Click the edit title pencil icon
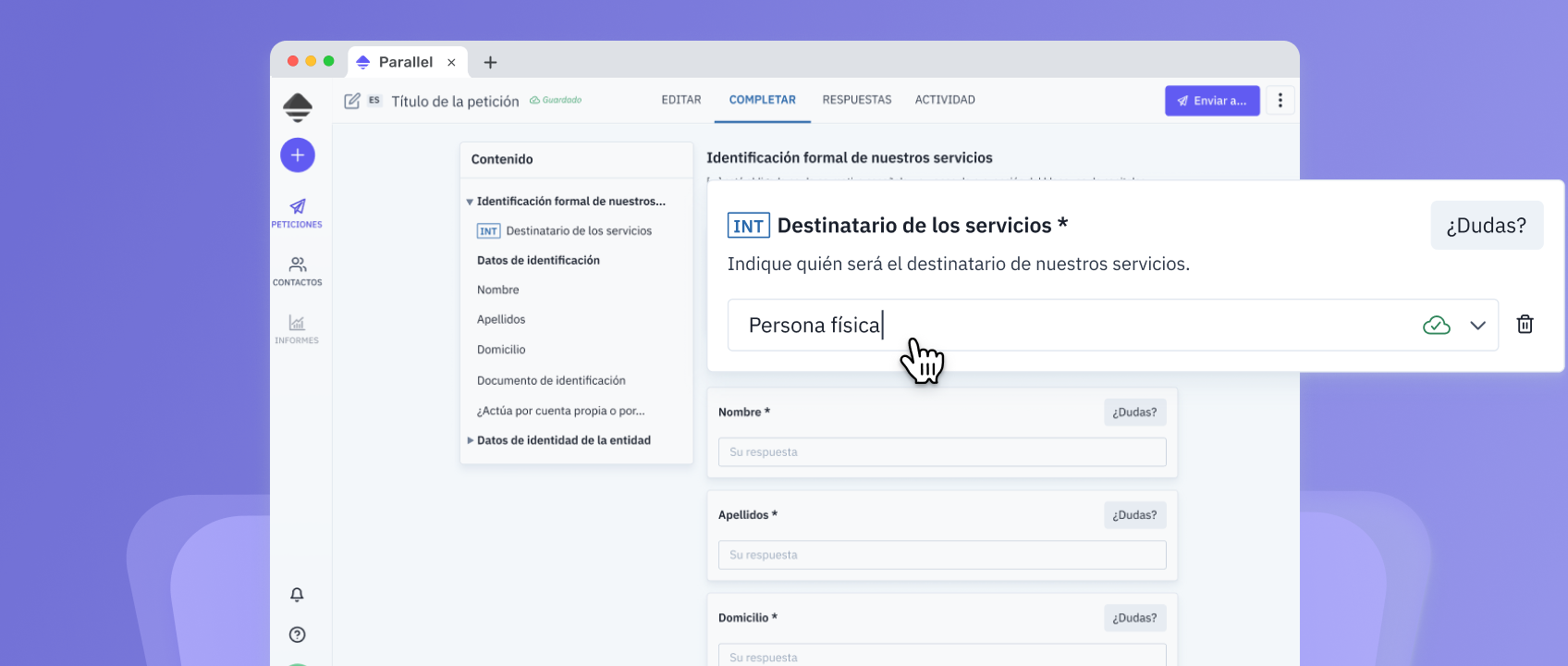Viewport: 1568px width, 666px height. tap(352, 101)
